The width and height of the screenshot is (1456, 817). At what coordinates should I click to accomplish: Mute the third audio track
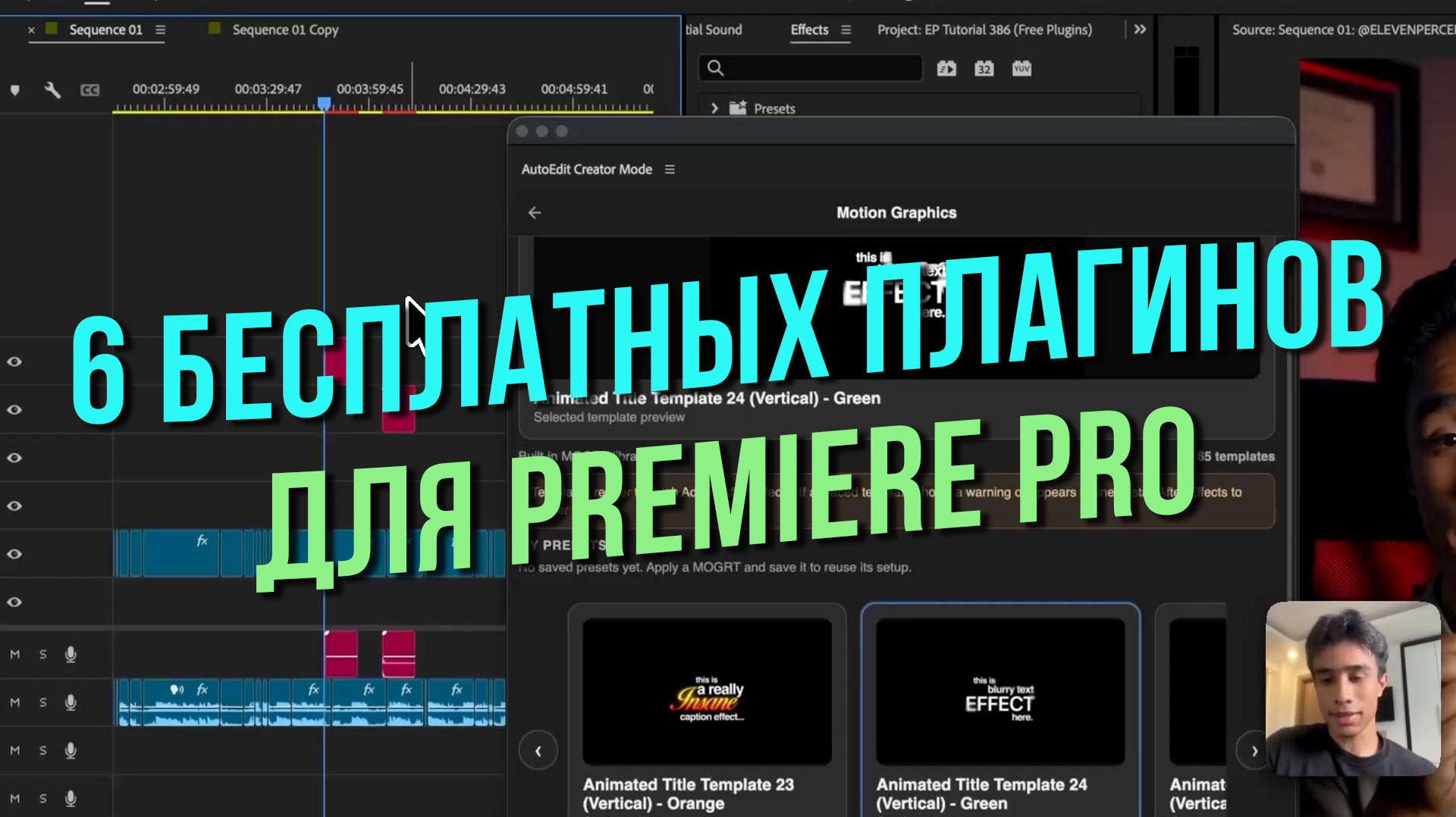tap(14, 750)
